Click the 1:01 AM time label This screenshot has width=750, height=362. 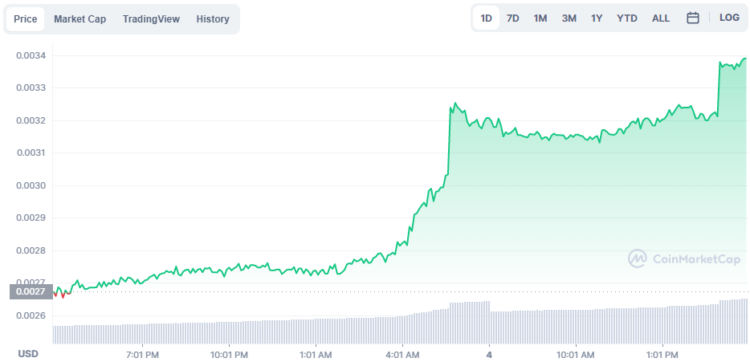click(316, 355)
